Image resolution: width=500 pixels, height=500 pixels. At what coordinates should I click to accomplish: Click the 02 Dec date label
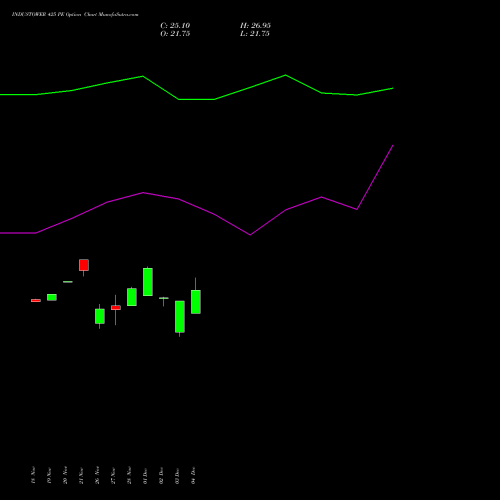click(x=161, y=475)
